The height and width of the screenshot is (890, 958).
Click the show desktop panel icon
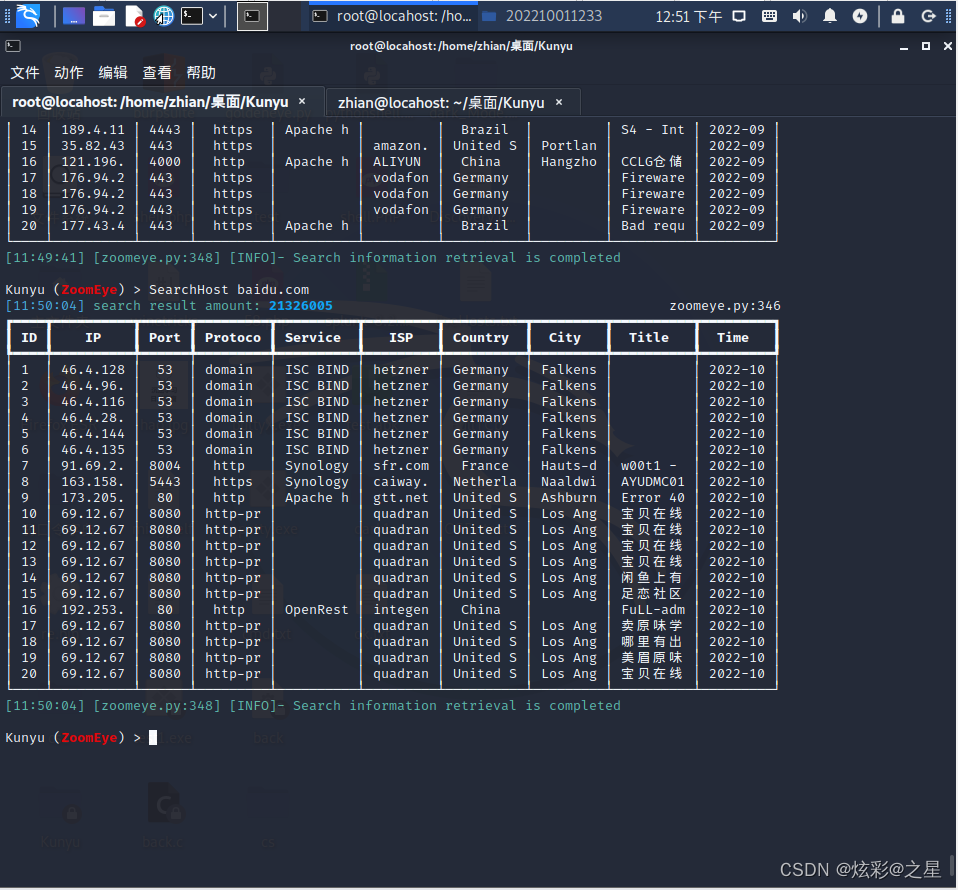coord(73,16)
